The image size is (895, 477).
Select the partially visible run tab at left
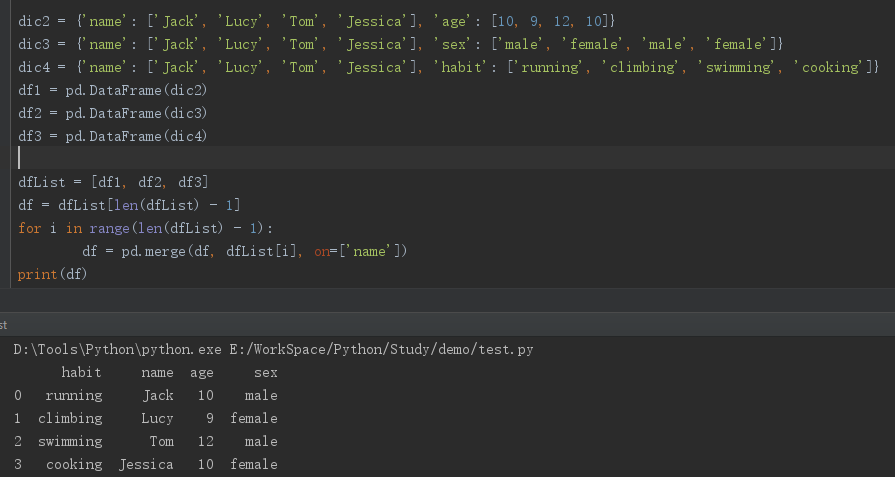[4, 325]
